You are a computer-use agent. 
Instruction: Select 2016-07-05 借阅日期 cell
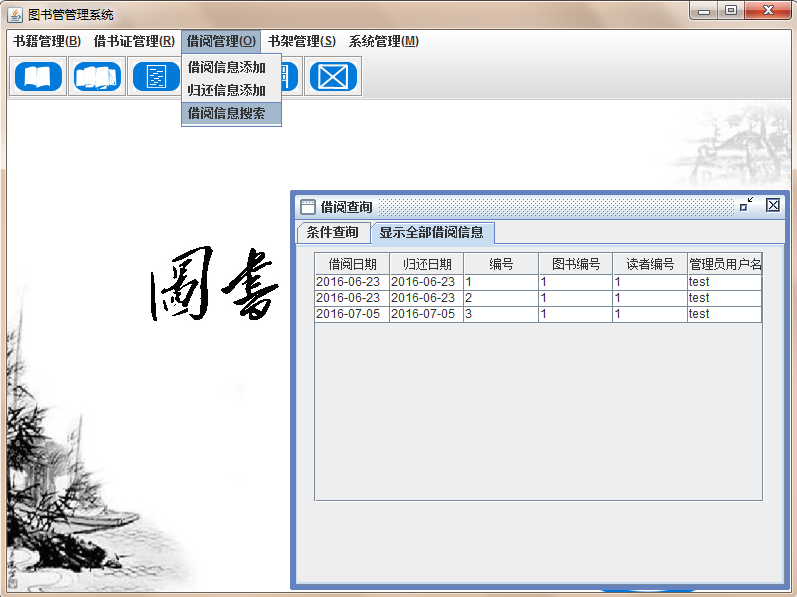click(352, 314)
